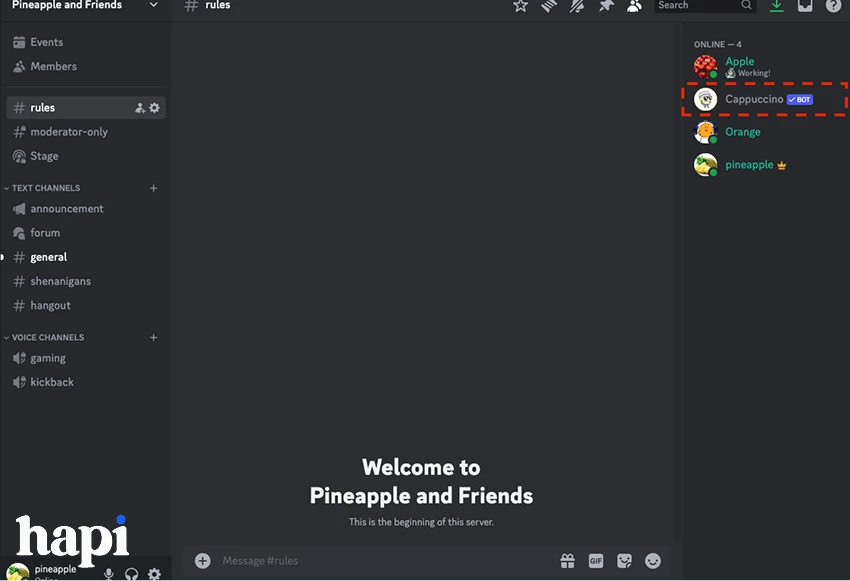Join the Stage channel
This screenshot has height=581, width=850.
point(86,156)
